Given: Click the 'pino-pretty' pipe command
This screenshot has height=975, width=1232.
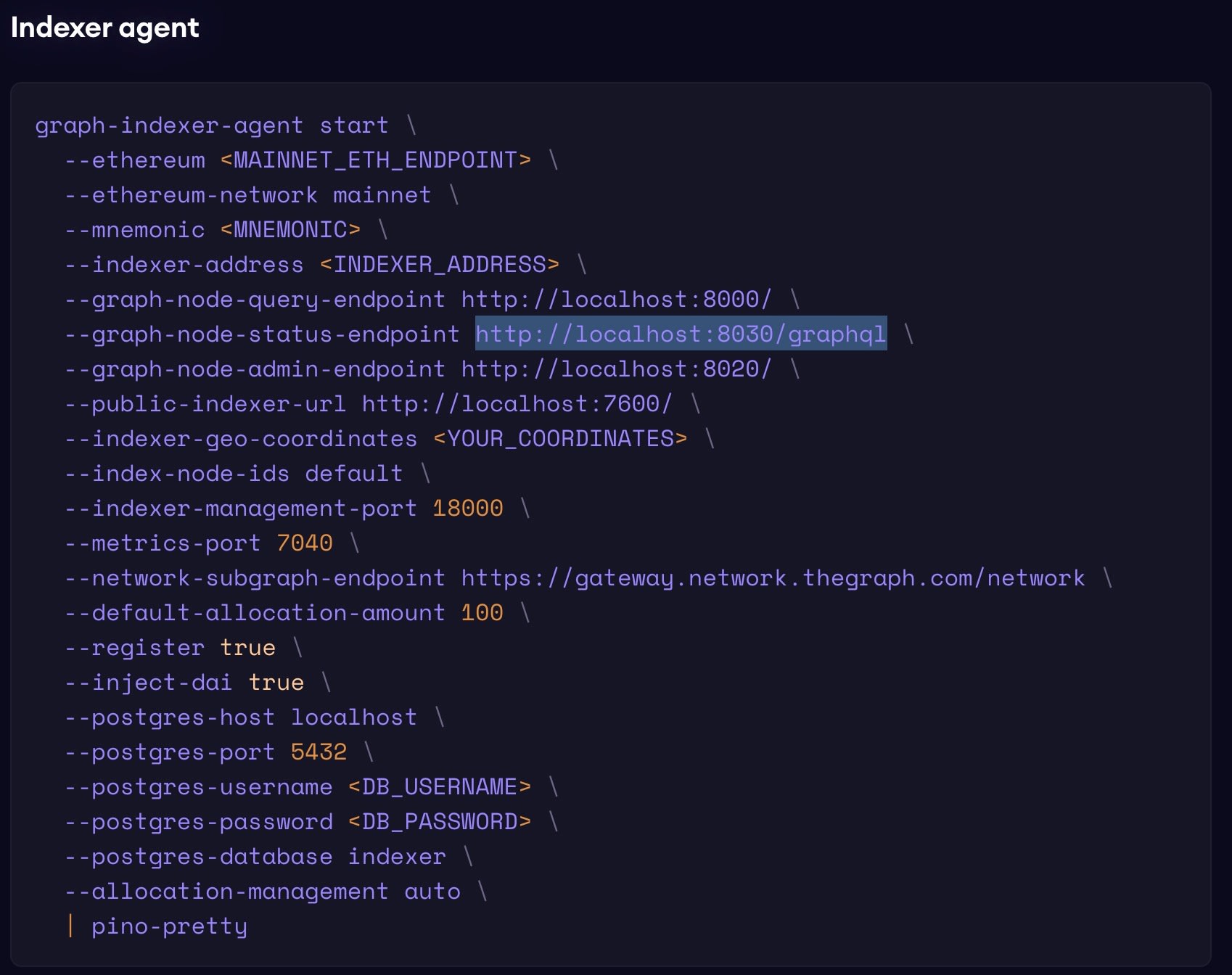Looking at the screenshot, I should pos(169,926).
